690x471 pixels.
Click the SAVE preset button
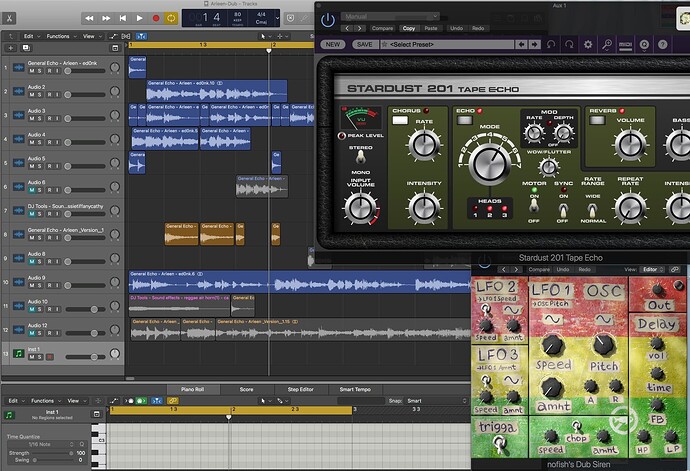[365, 44]
